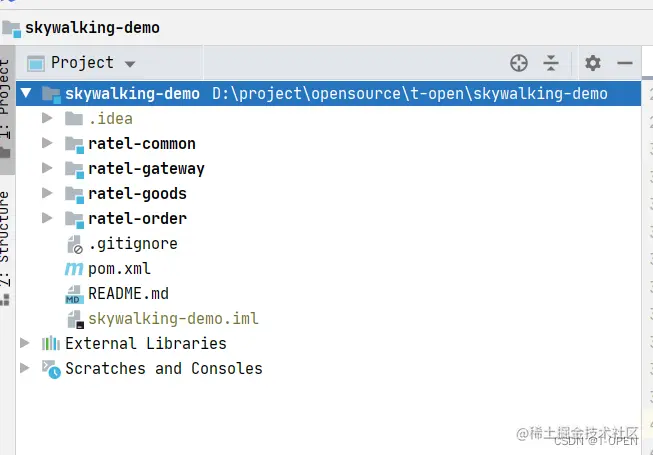Select the skywalking-demo.iml file
Screen dimensions: 653x455
173,318
